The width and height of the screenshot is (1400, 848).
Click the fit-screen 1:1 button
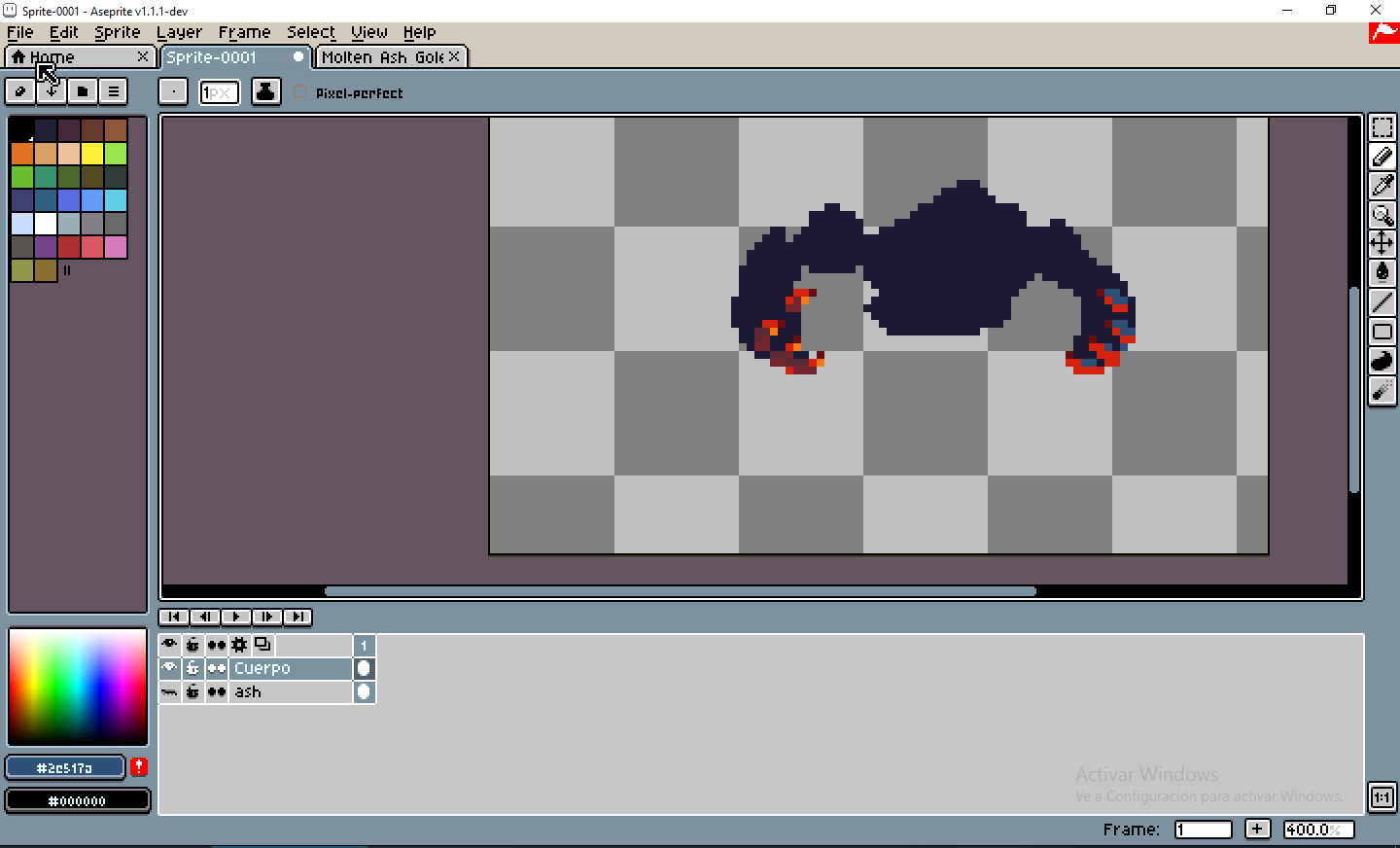pos(1382,797)
